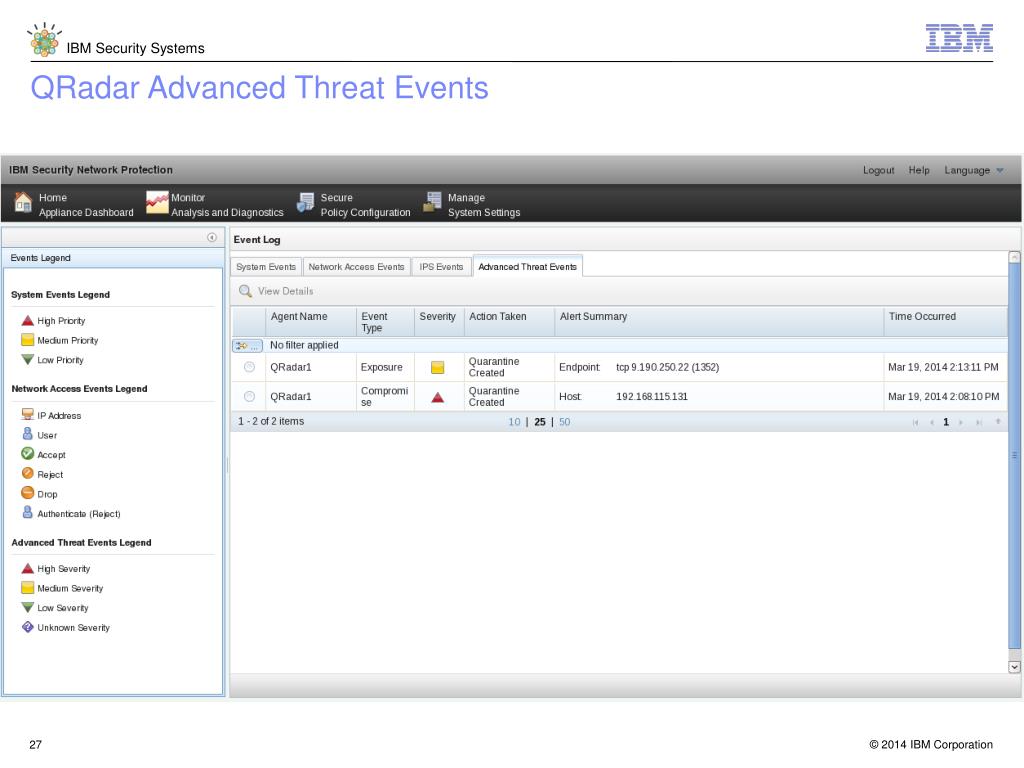1024x768 pixels.
Task: Sort by Event Type column
Action: [x=385, y=321]
